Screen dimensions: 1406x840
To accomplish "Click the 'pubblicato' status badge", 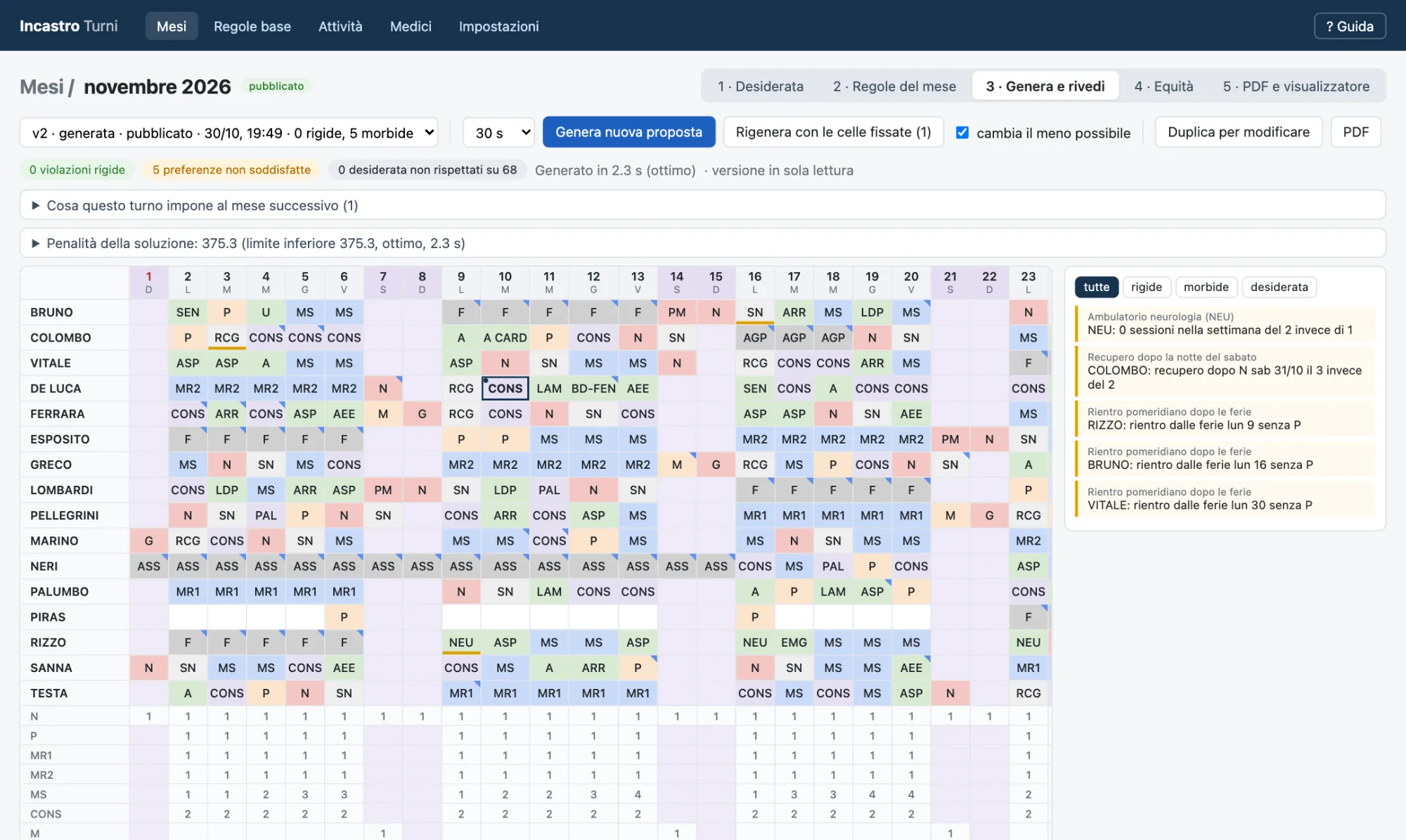I will (276, 86).
